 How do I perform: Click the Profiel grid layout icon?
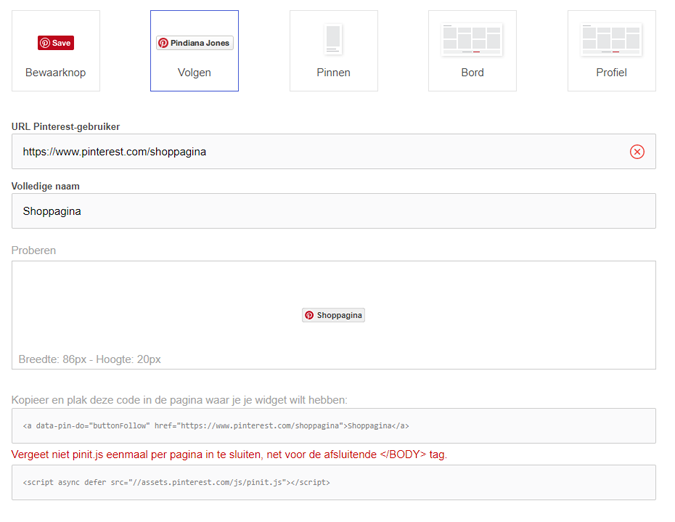coord(611,40)
